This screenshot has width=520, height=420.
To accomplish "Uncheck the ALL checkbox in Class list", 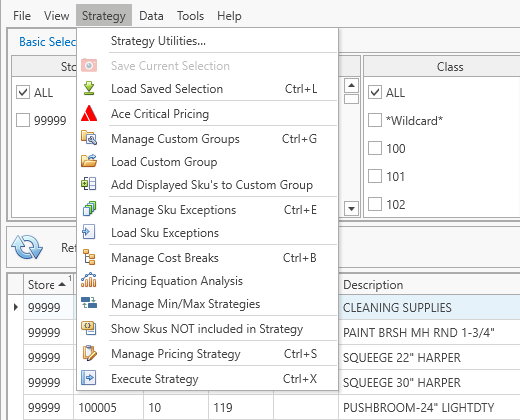I will point(375,92).
